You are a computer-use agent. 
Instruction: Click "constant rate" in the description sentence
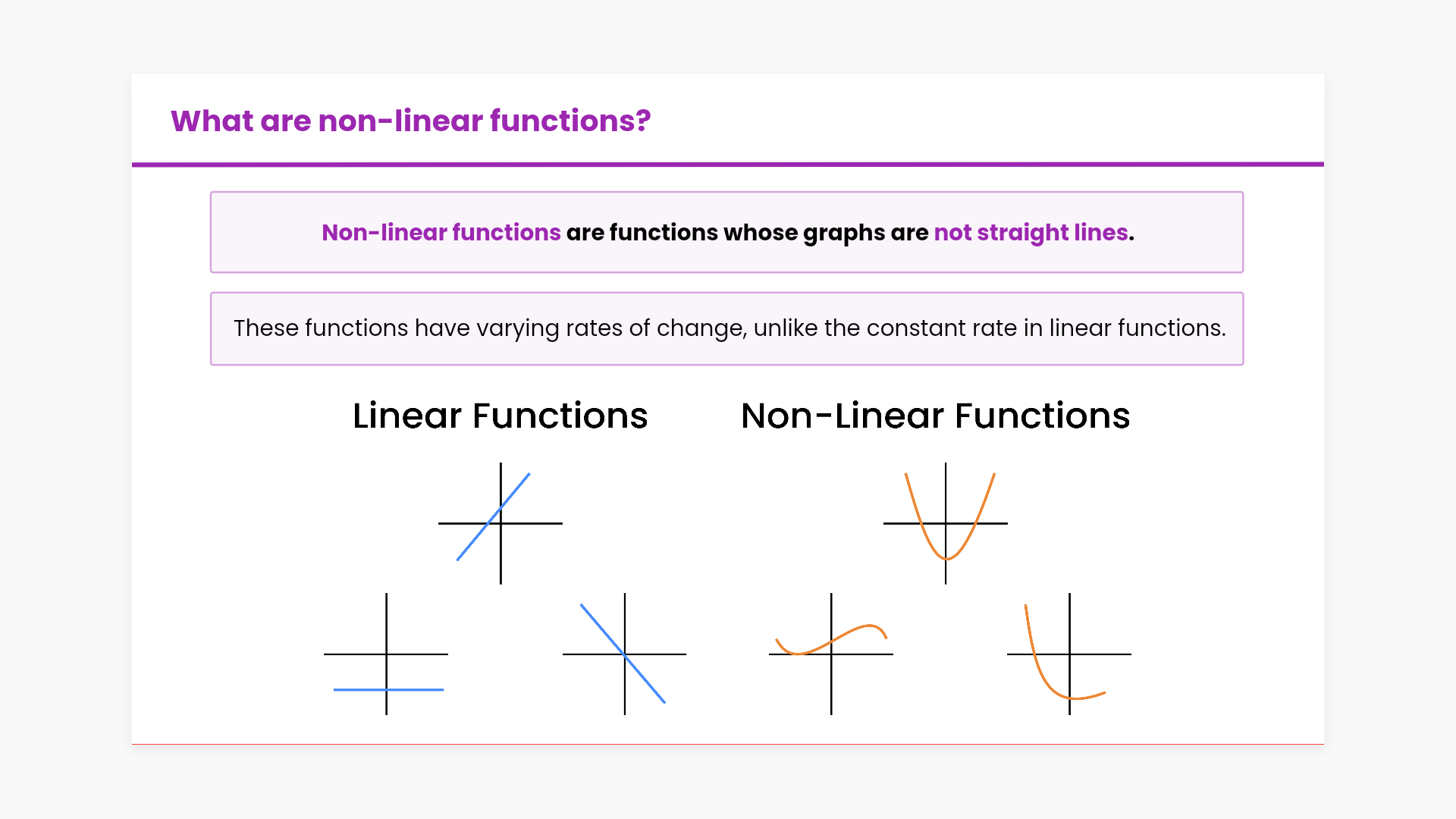941,328
